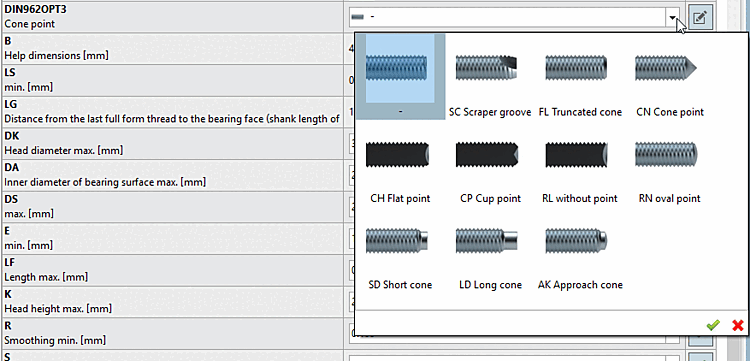The width and height of the screenshot is (750, 361).
Task: Pick the RN oval point icon
Action: pyautogui.click(x=666, y=154)
